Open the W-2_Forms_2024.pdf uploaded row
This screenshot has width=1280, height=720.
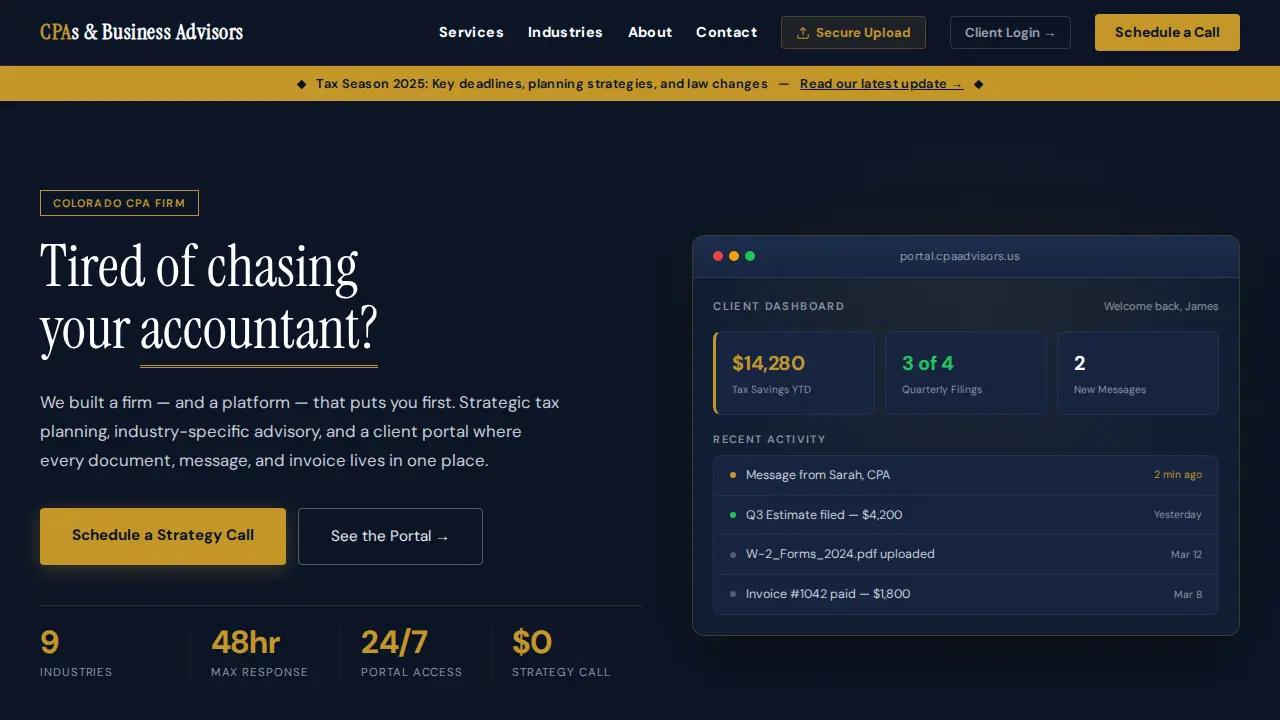pyautogui.click(x=966, y=554)
